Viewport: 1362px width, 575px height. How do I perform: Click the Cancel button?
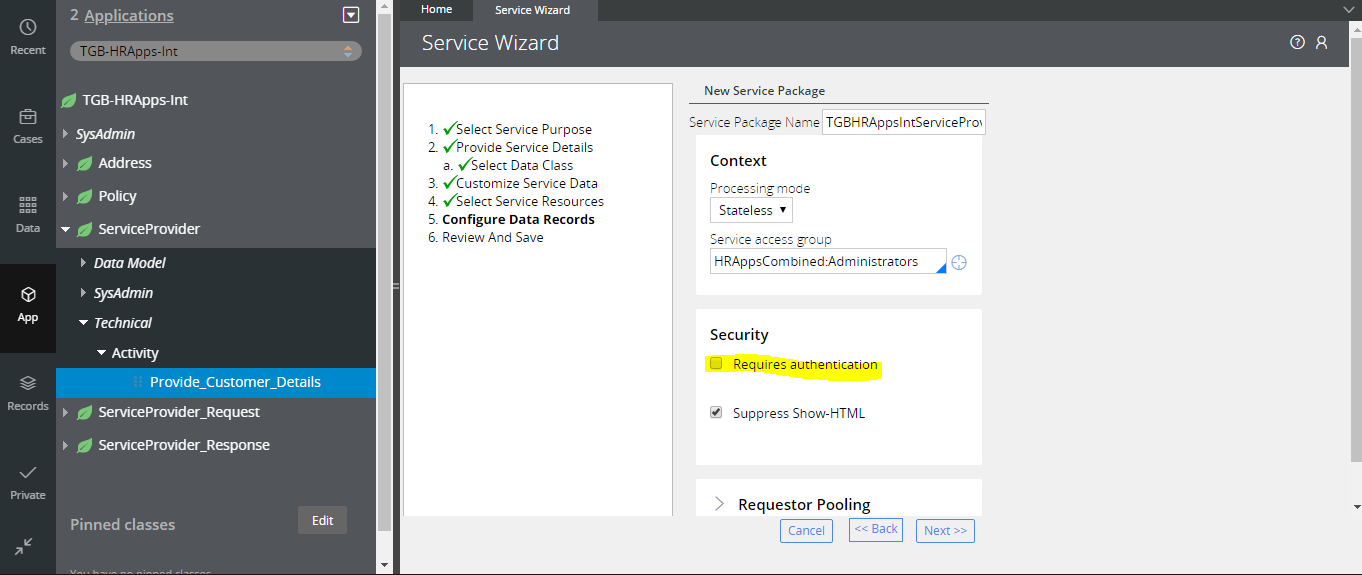(x=806, y=530)
